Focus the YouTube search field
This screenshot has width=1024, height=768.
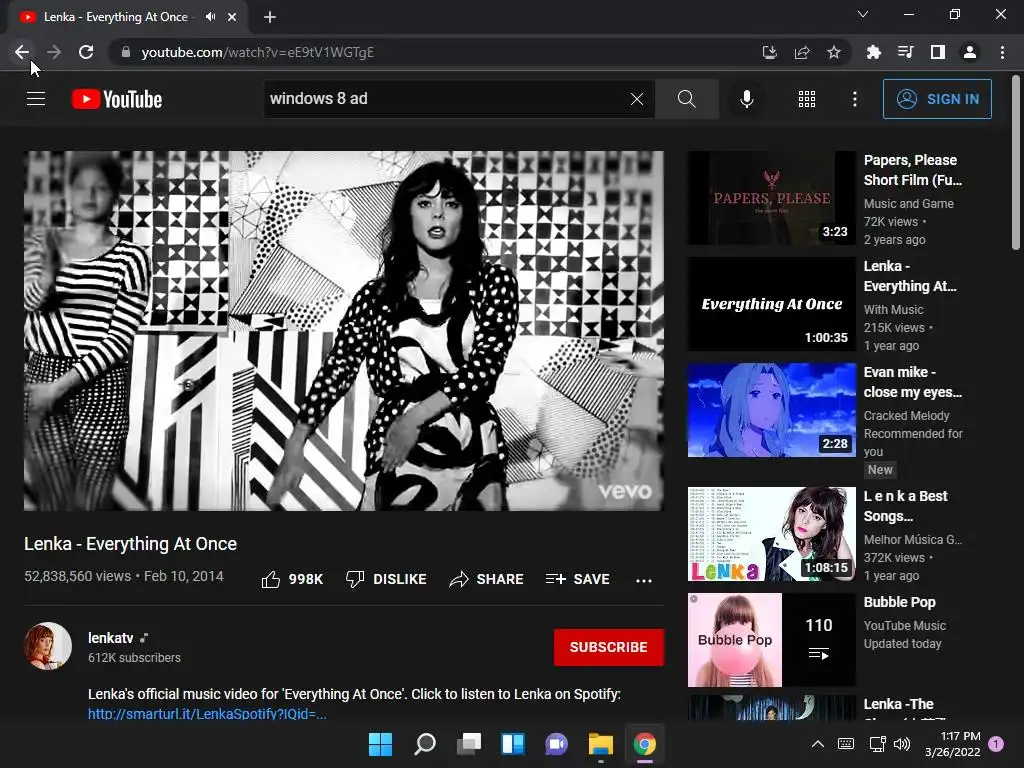(444, 99)
